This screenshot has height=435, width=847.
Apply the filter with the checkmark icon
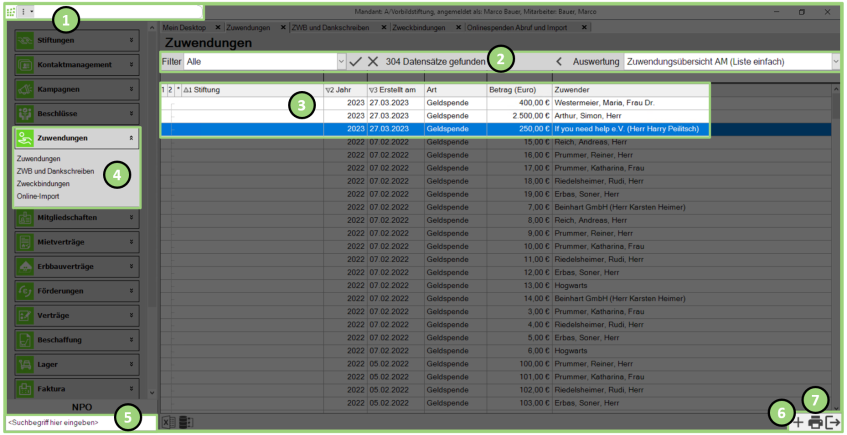click(356, 62)
